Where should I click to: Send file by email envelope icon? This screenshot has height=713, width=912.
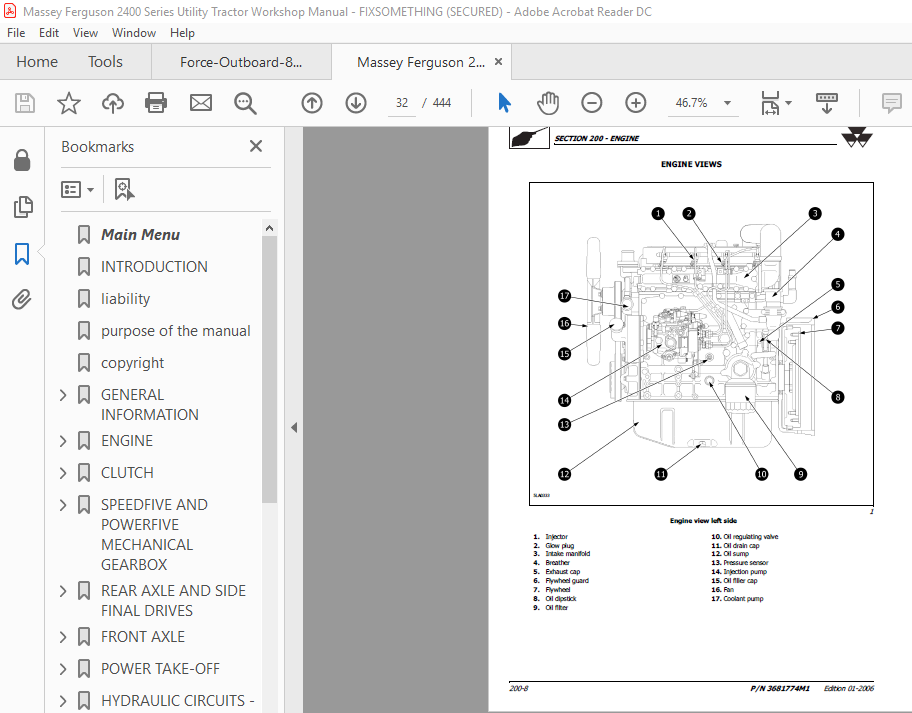coord(201,103)
